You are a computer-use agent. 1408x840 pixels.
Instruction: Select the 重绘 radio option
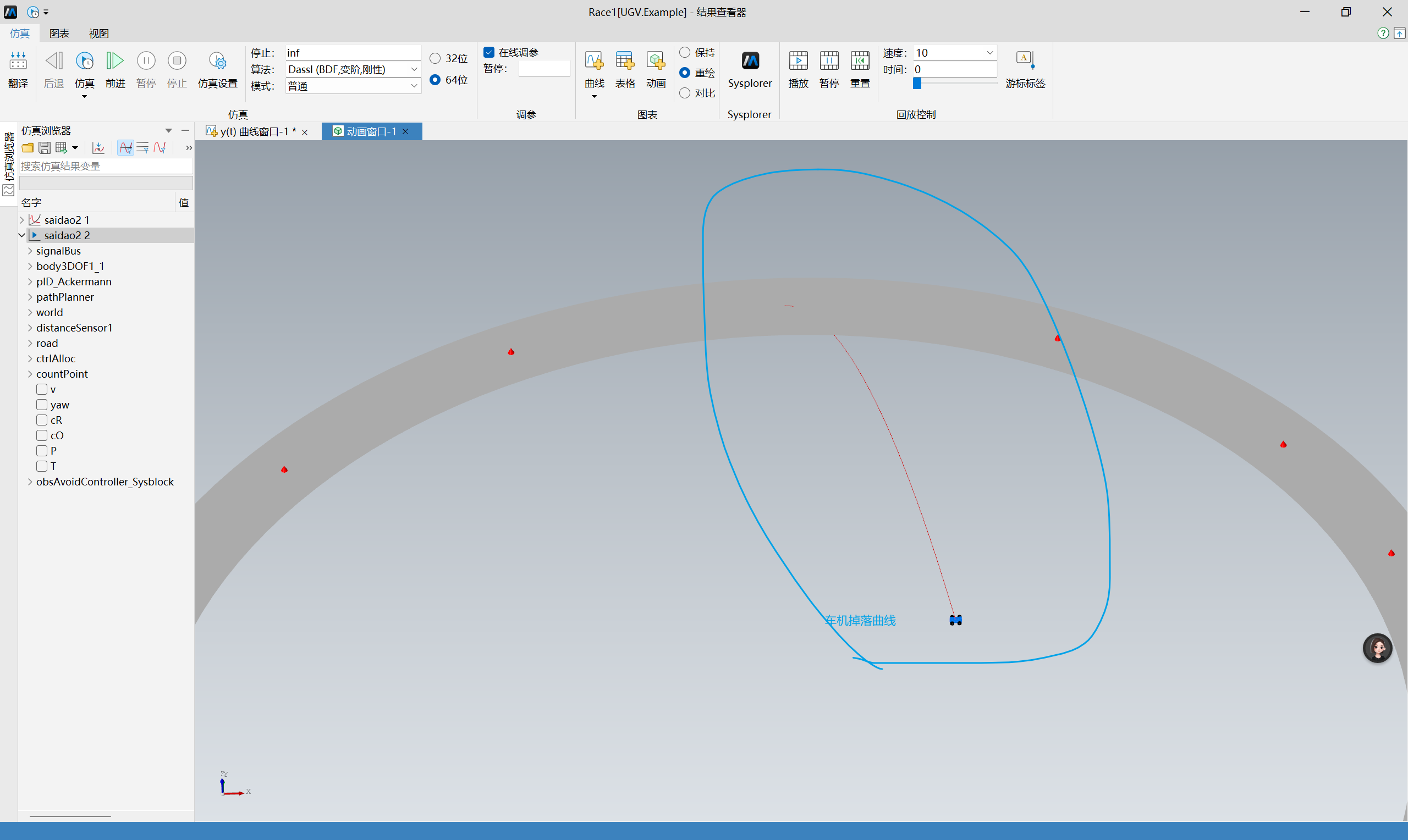click(685, 73)
